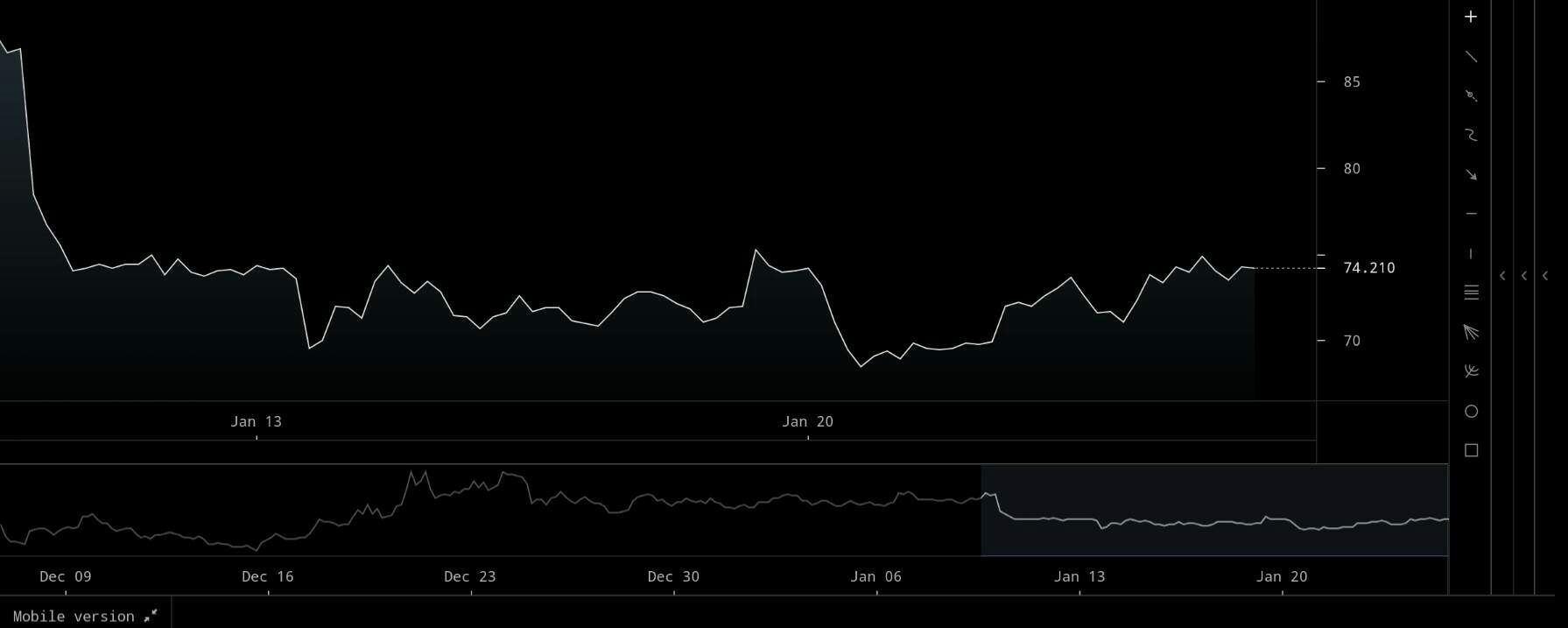Expand the first collapsed side panel chevron
Screen dimensions: 1568x628
point(1502,276)
